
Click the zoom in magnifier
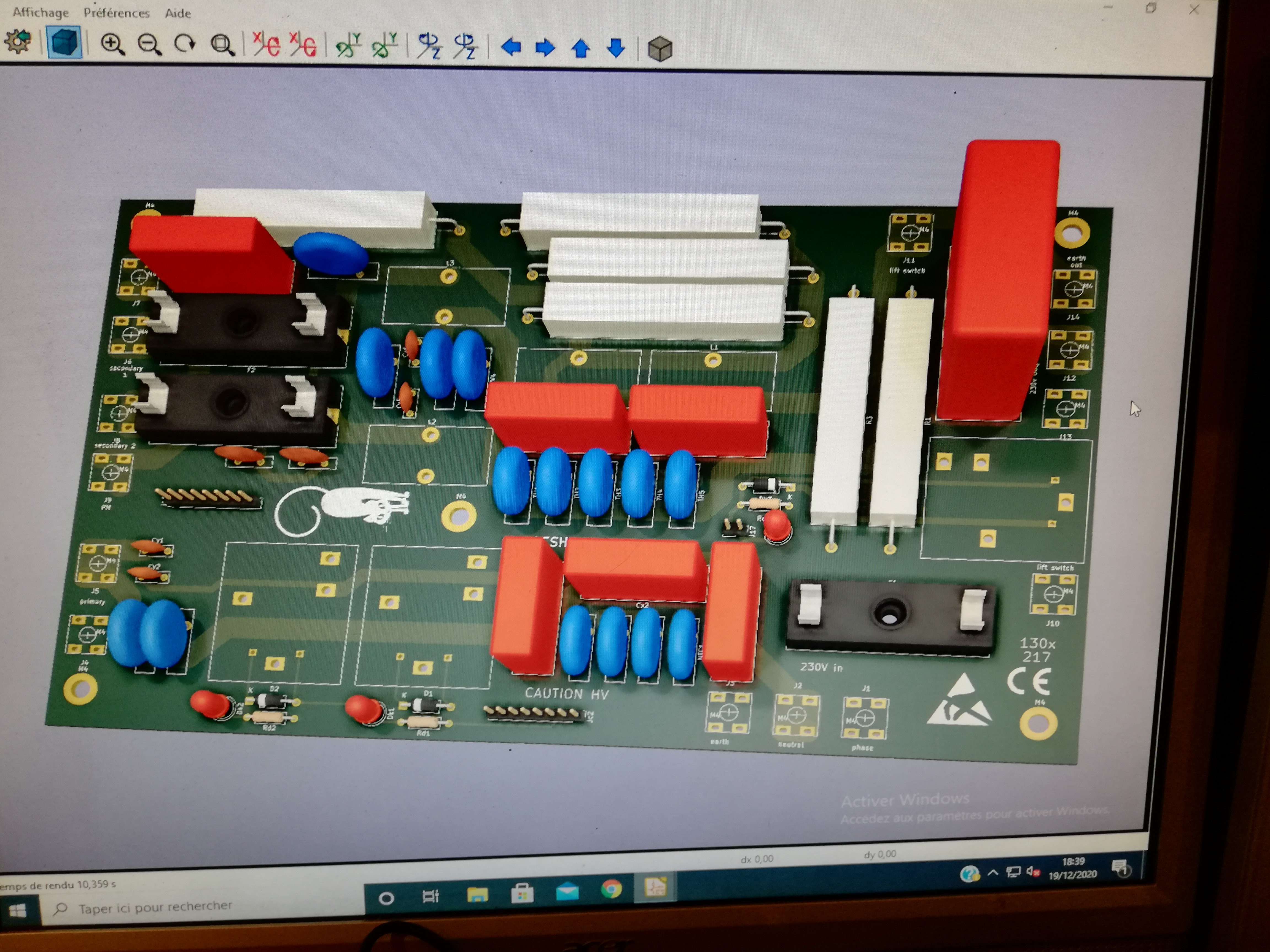(x=112, y=44)
